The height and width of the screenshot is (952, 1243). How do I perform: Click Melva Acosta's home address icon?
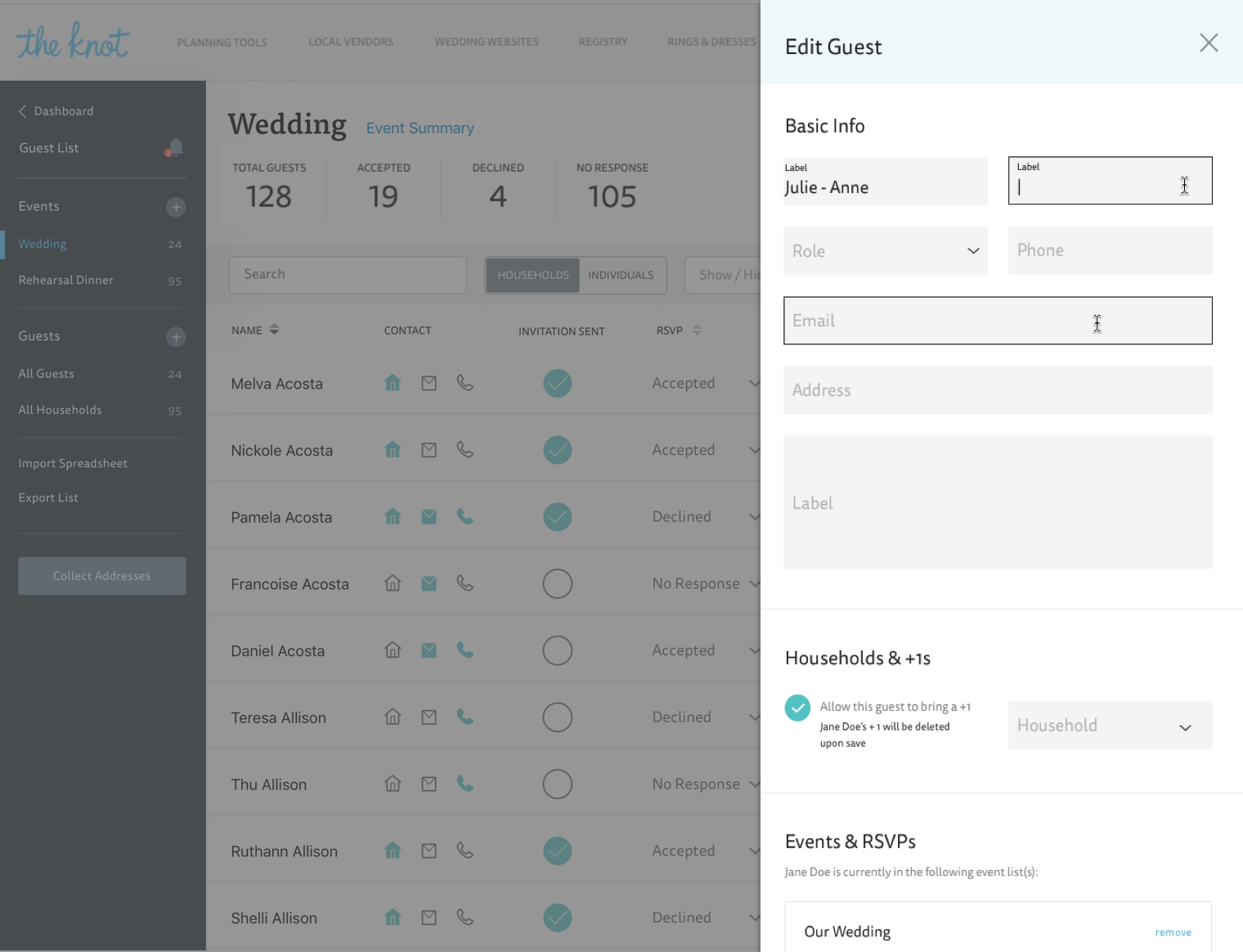pos(393,383)
